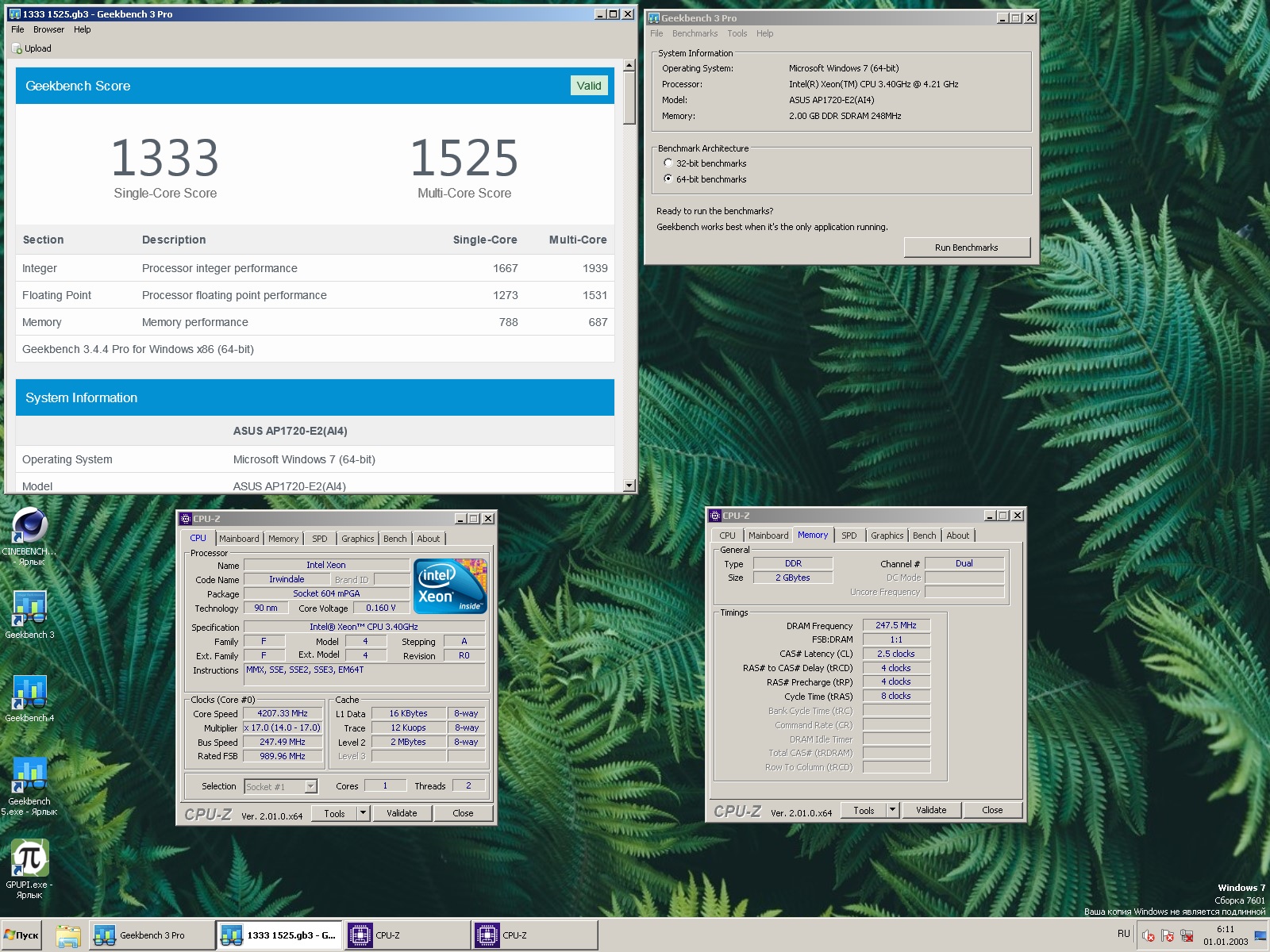The height and width of the screenshot is (952, 1270).
Task: Click scrollbar thumb in Geekbench results window
Action: pyautogui.click(x=629, y=99)
